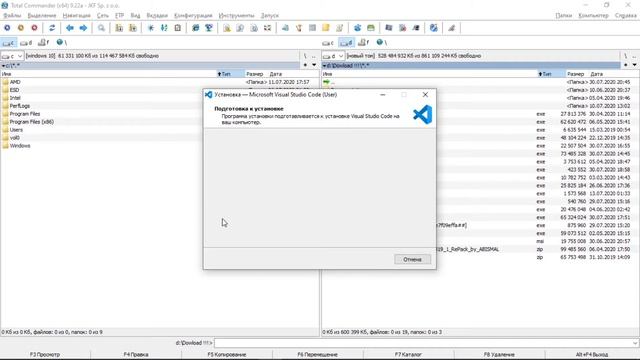
Task: Go forward with the blue right arrow
Action: coord(83,28)
